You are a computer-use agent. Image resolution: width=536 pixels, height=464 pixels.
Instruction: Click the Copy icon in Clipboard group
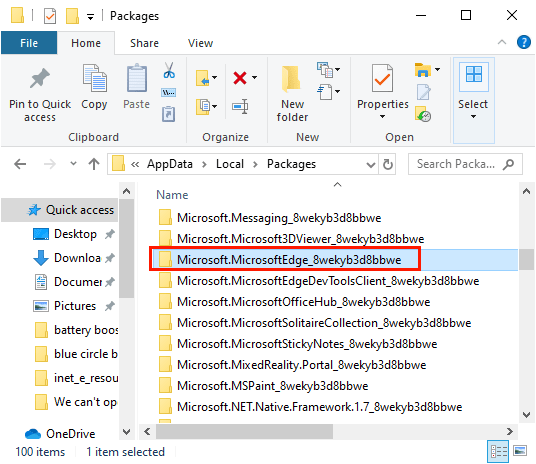click(94, 78)
